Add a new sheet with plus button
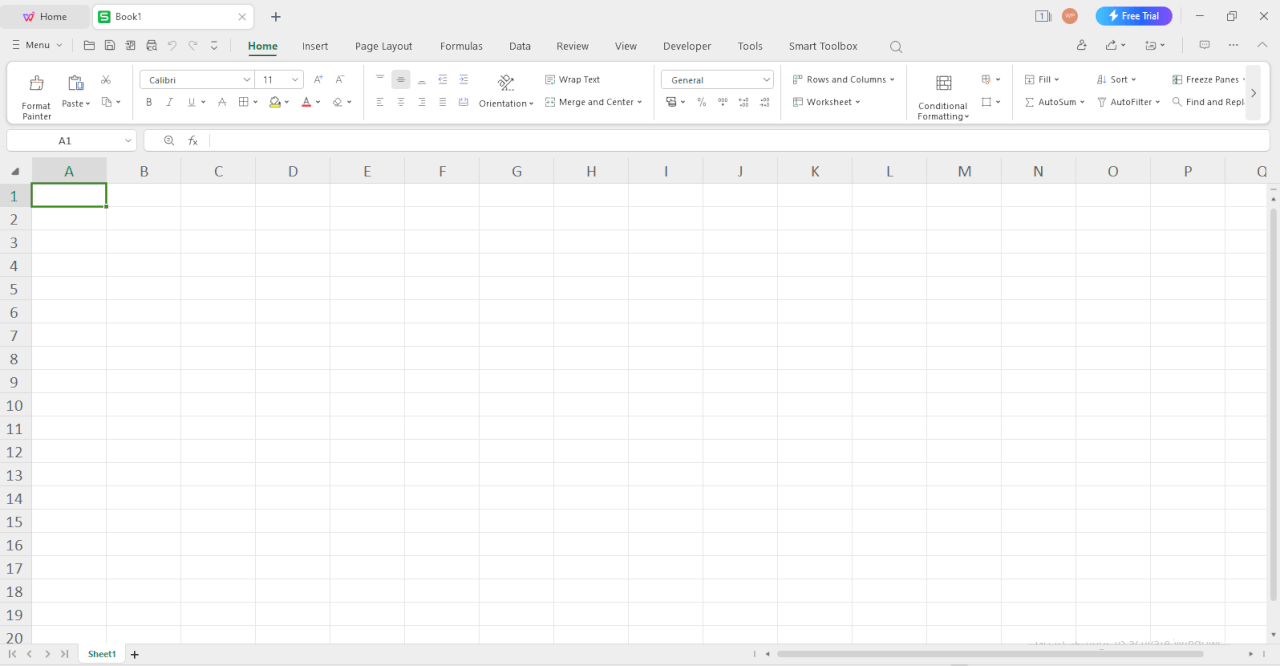This screenshot has height=666, width=1280. pos(135,654)
